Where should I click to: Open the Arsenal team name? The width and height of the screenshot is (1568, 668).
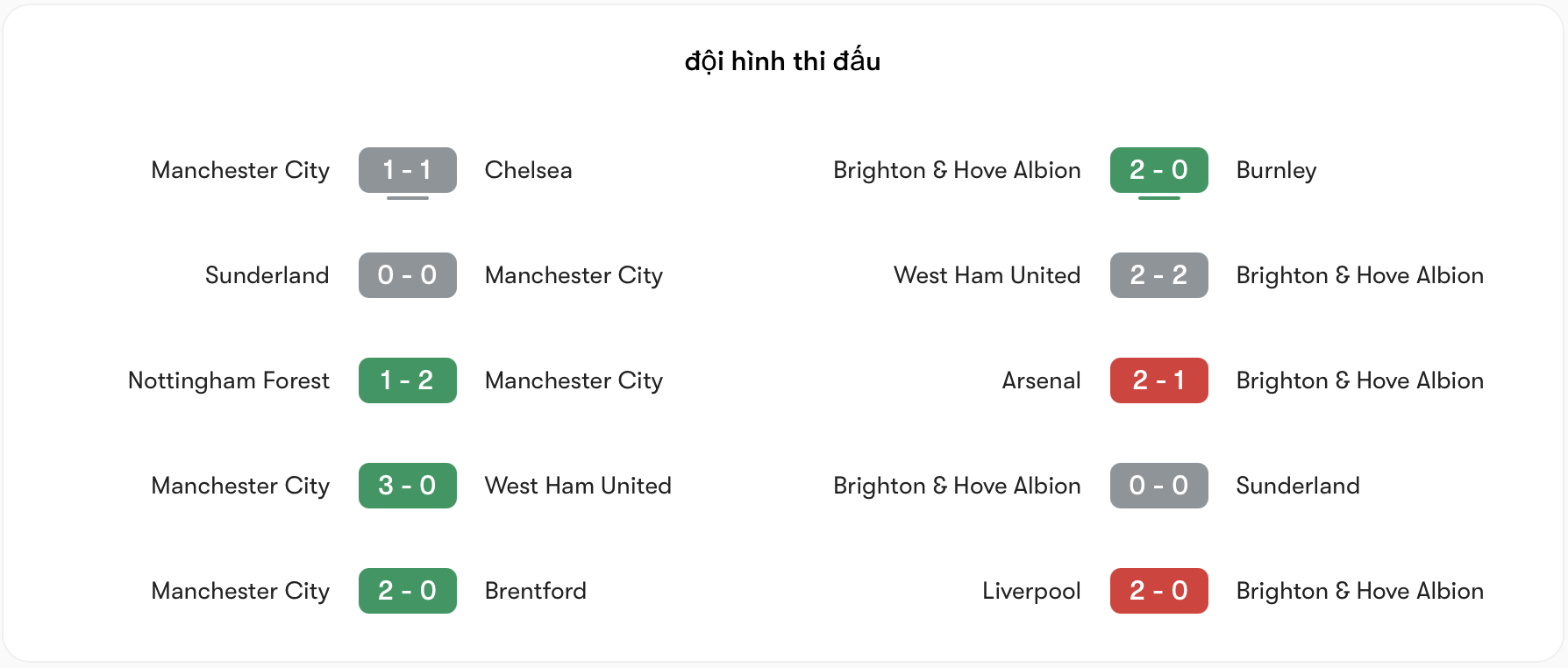tap(1041, 380)
